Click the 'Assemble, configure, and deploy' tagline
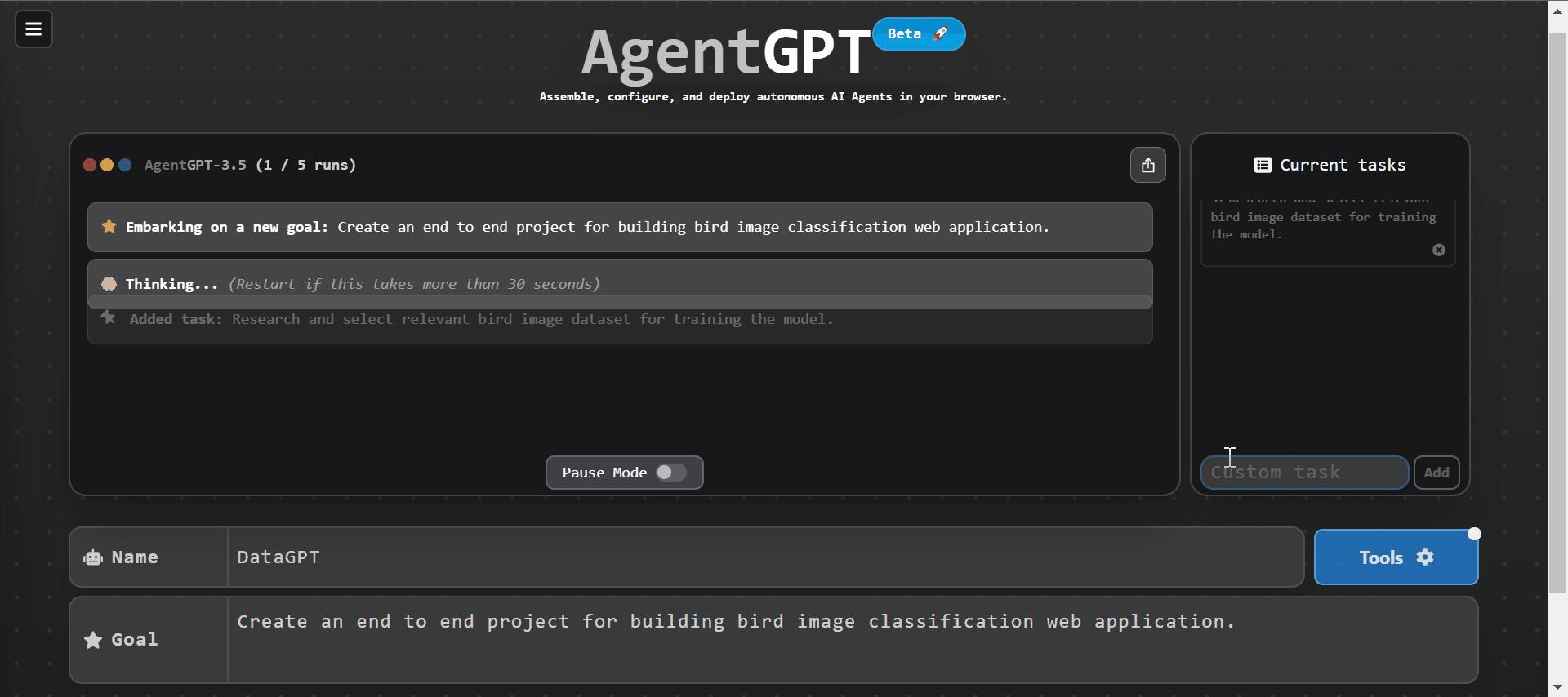Image resolution: width=1568 pixels, height=697 pixels. tap(773, 97)
